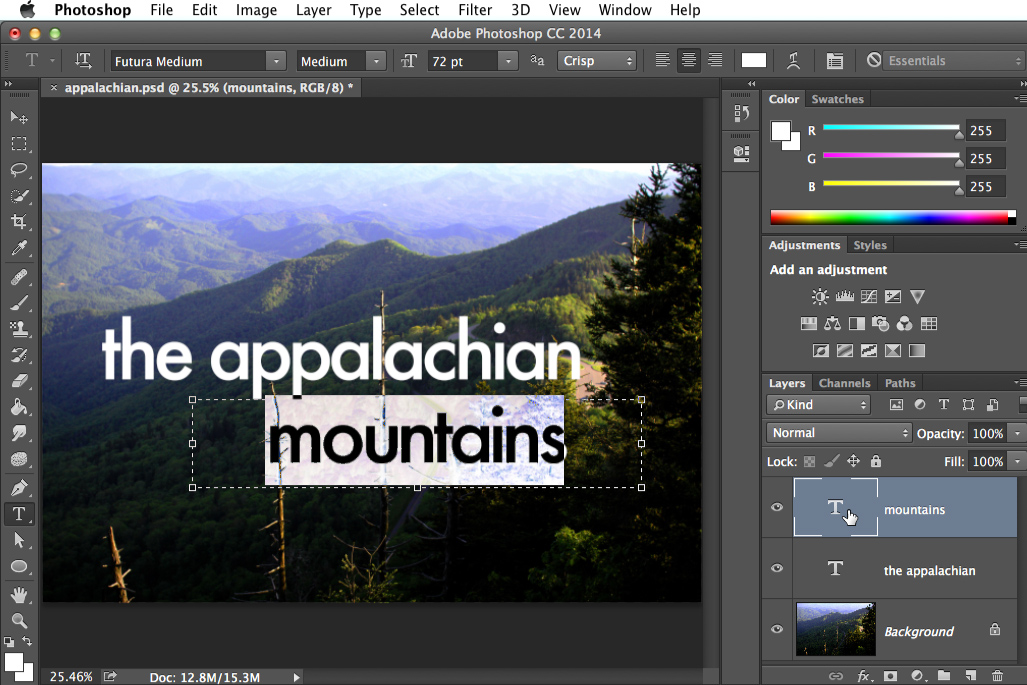Add a Brightness/Contrast adjustment
Viewport: 1027px width, 685px height.
[x=820, y=296]
